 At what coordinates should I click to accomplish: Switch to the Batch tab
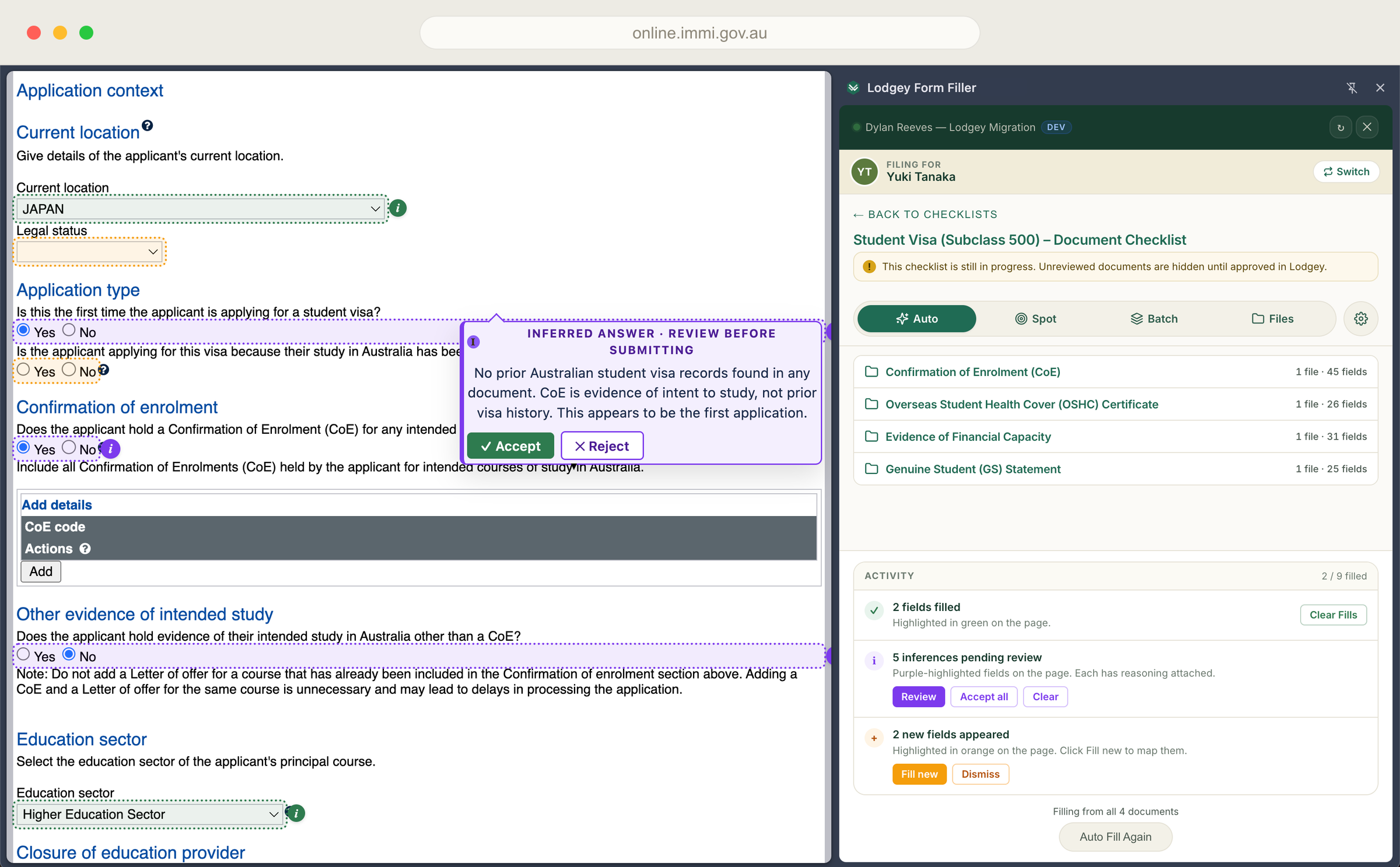(1154, 319)
